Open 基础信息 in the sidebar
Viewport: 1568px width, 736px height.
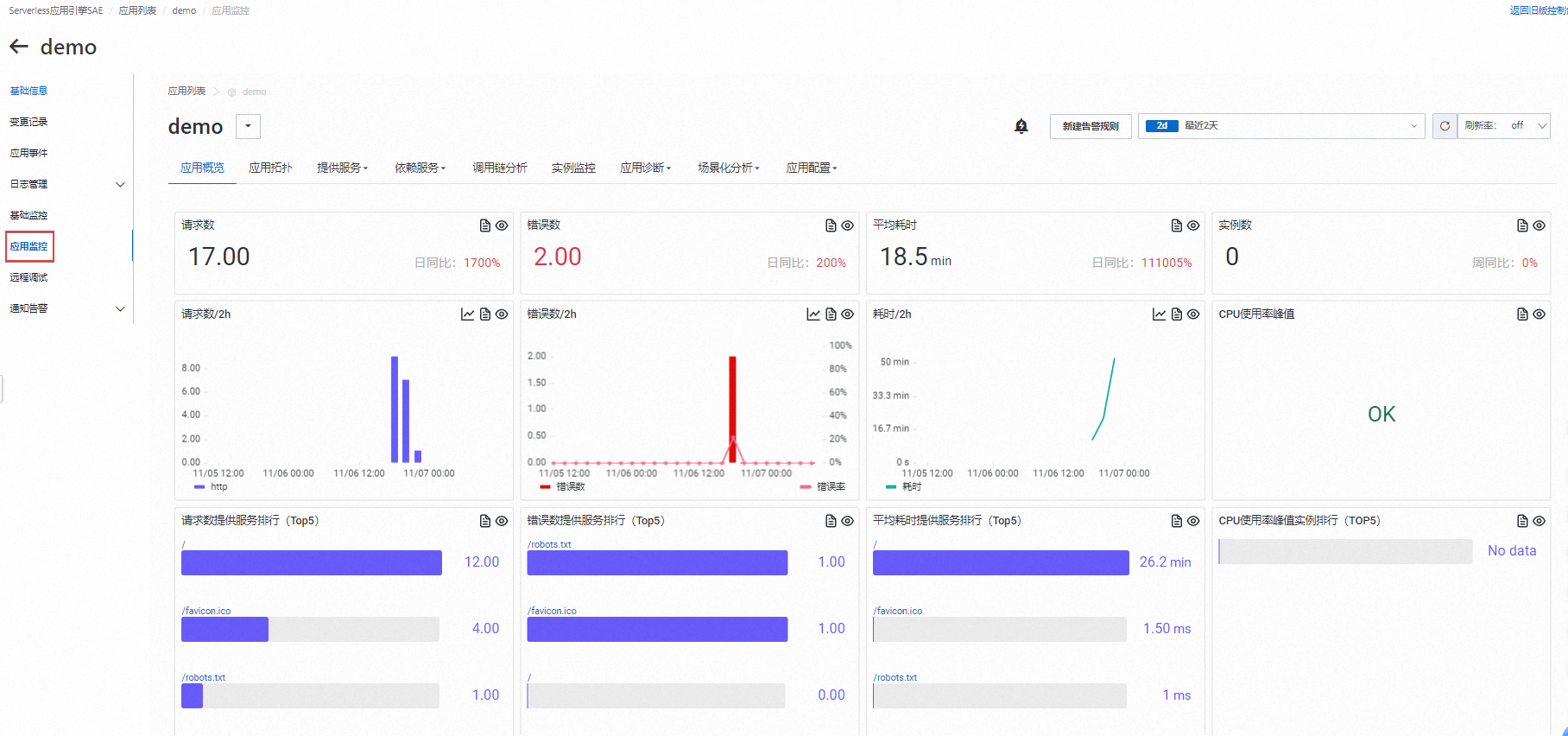[x=28, y=91]
